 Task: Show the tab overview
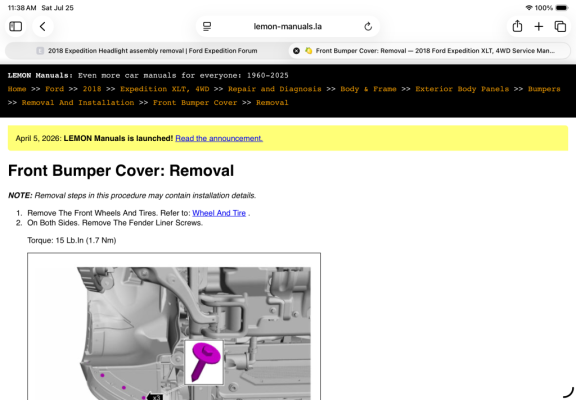[x=560, y=26]
